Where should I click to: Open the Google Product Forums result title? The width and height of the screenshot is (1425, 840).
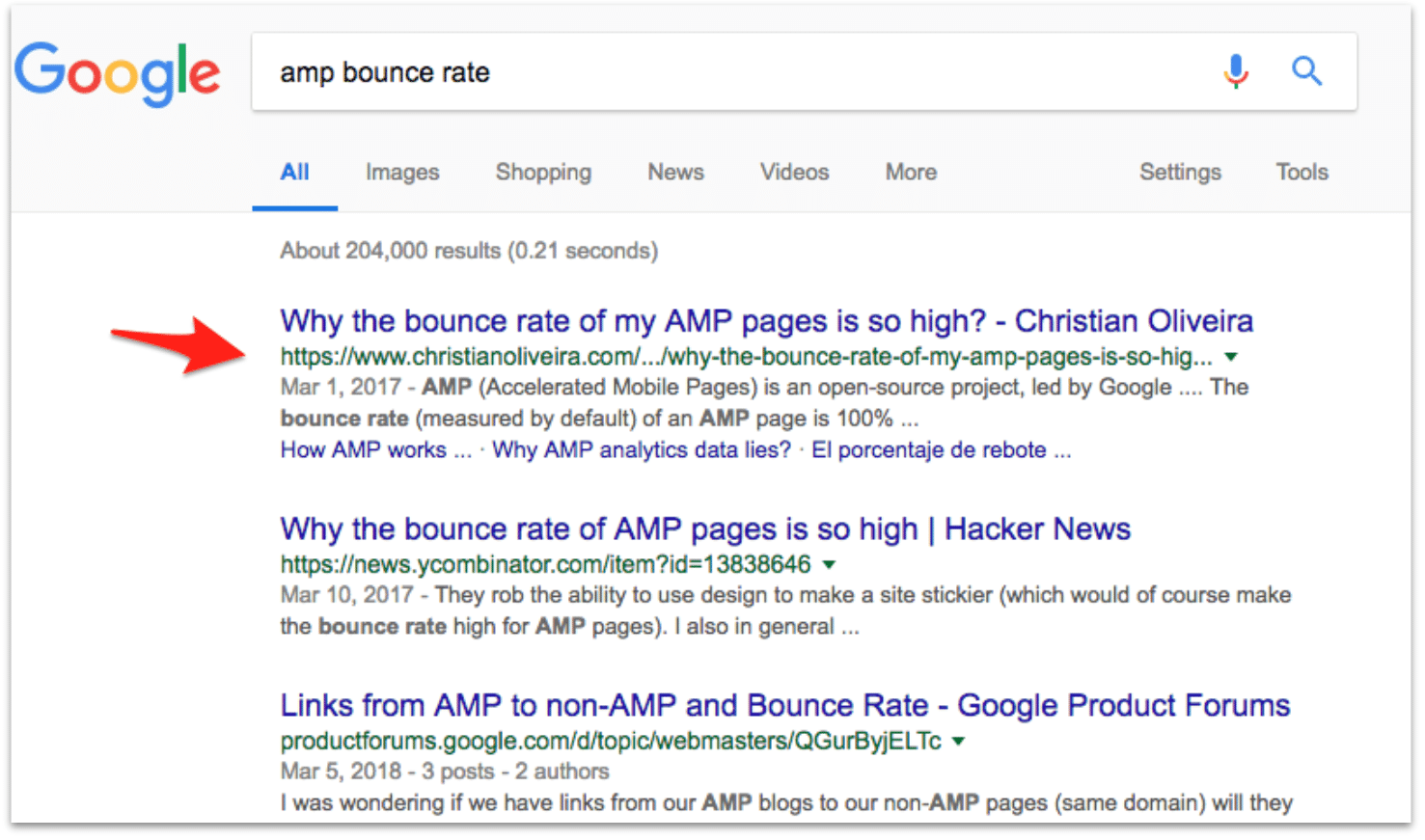point(785,706)
